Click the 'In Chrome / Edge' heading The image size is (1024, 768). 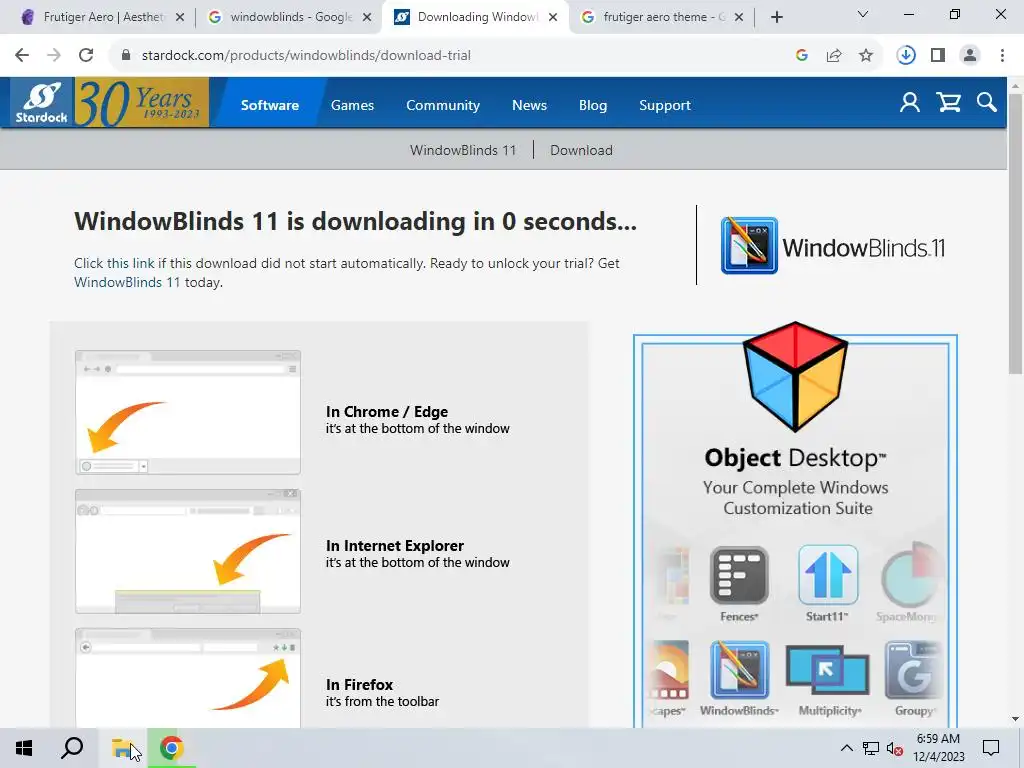coord(387,411)
